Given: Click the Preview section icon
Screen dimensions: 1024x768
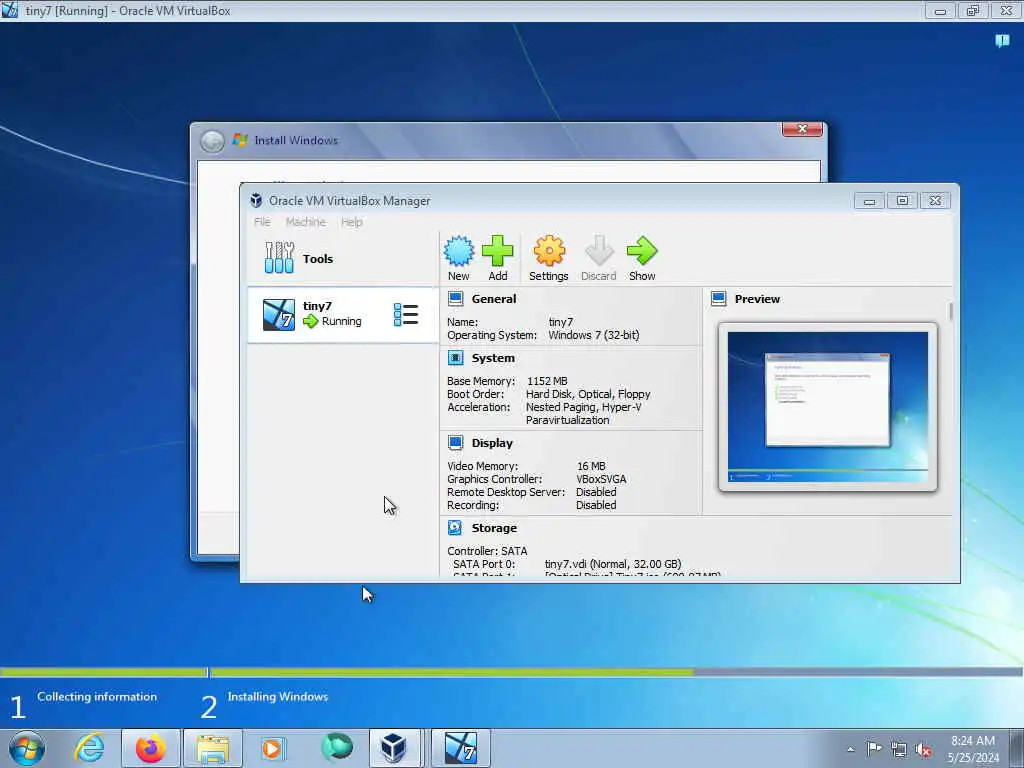Looking at the screenshot, I should 718,299.
